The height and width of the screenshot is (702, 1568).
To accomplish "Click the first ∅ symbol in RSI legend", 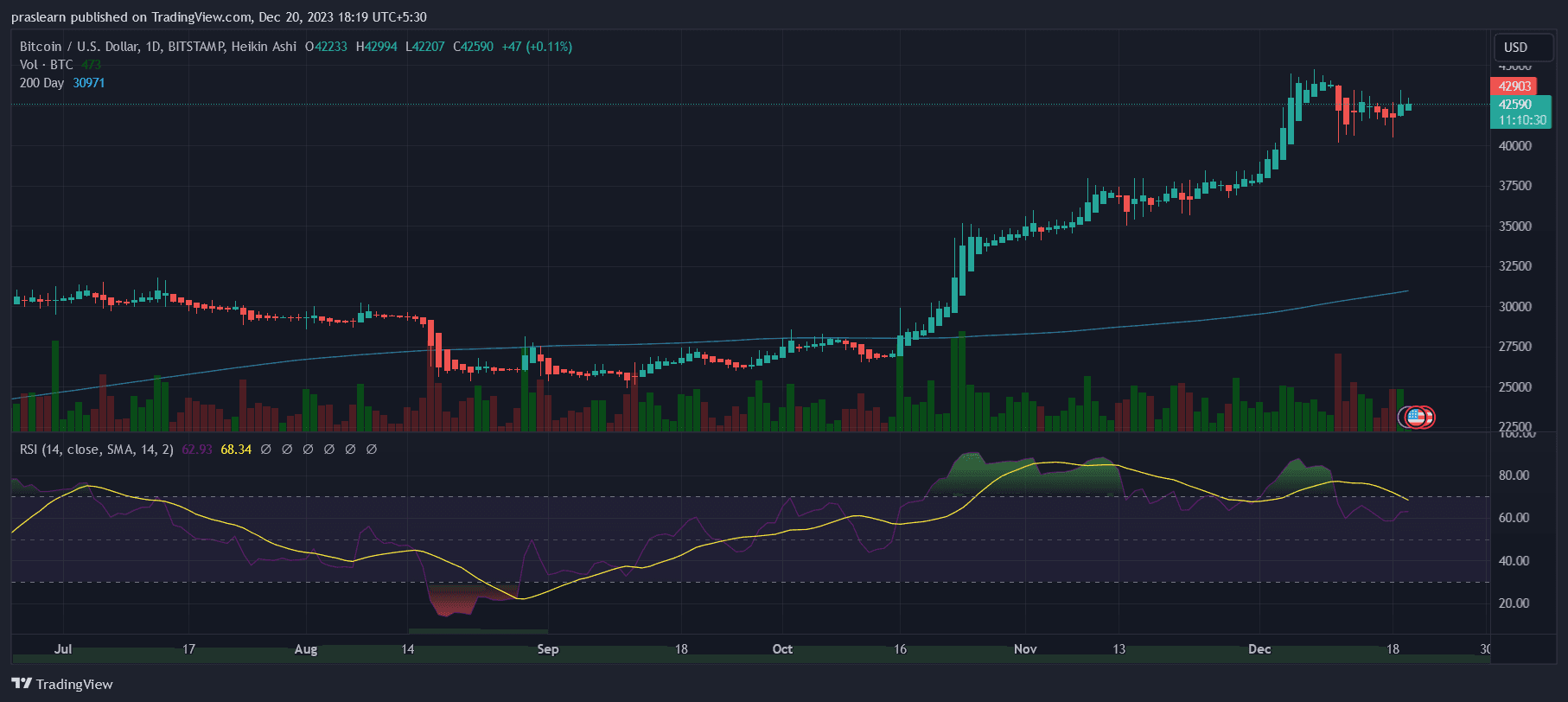I will tap(266, 450).
